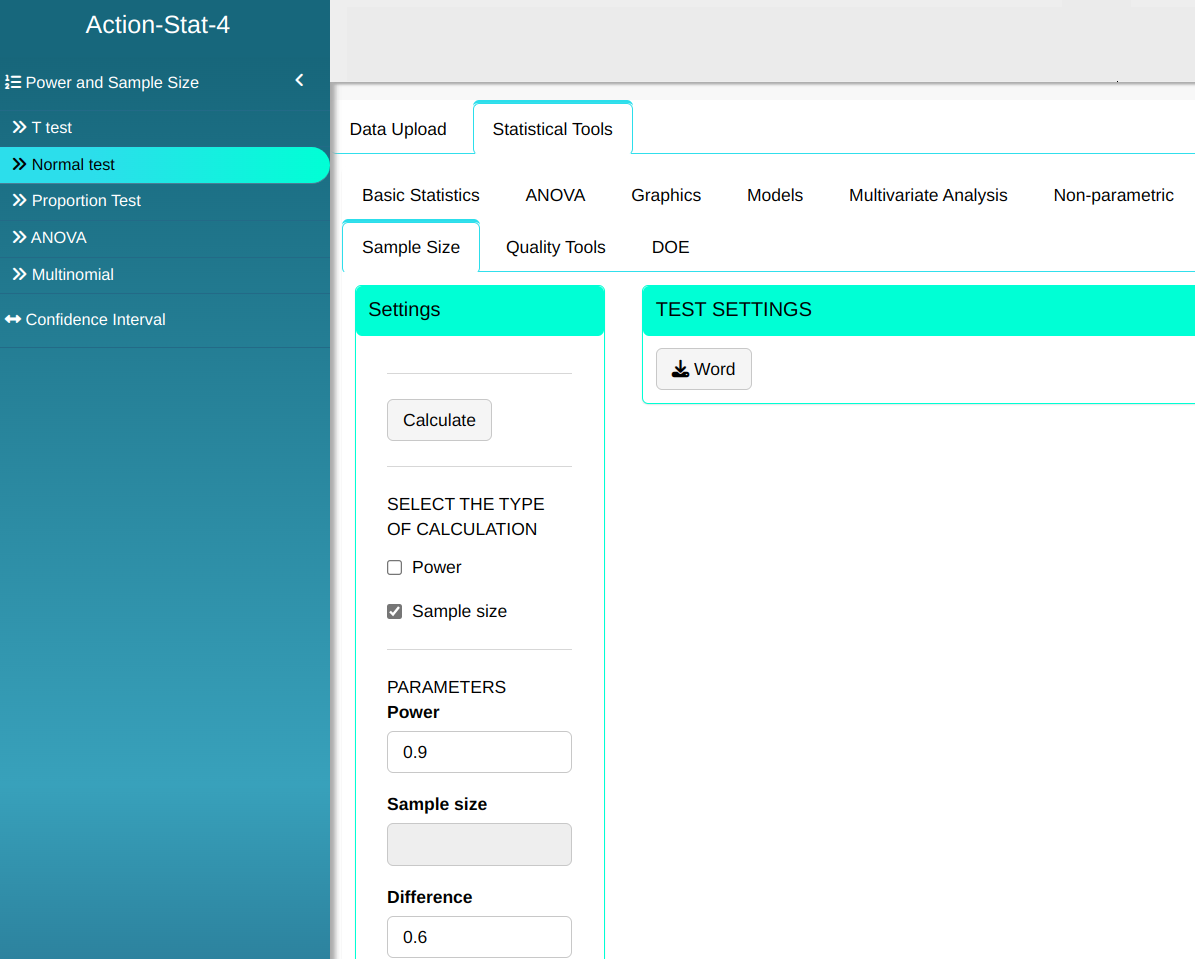Click the double-chevron icon beside Proportion Test

pyautogui.click(x=19, y=201)
